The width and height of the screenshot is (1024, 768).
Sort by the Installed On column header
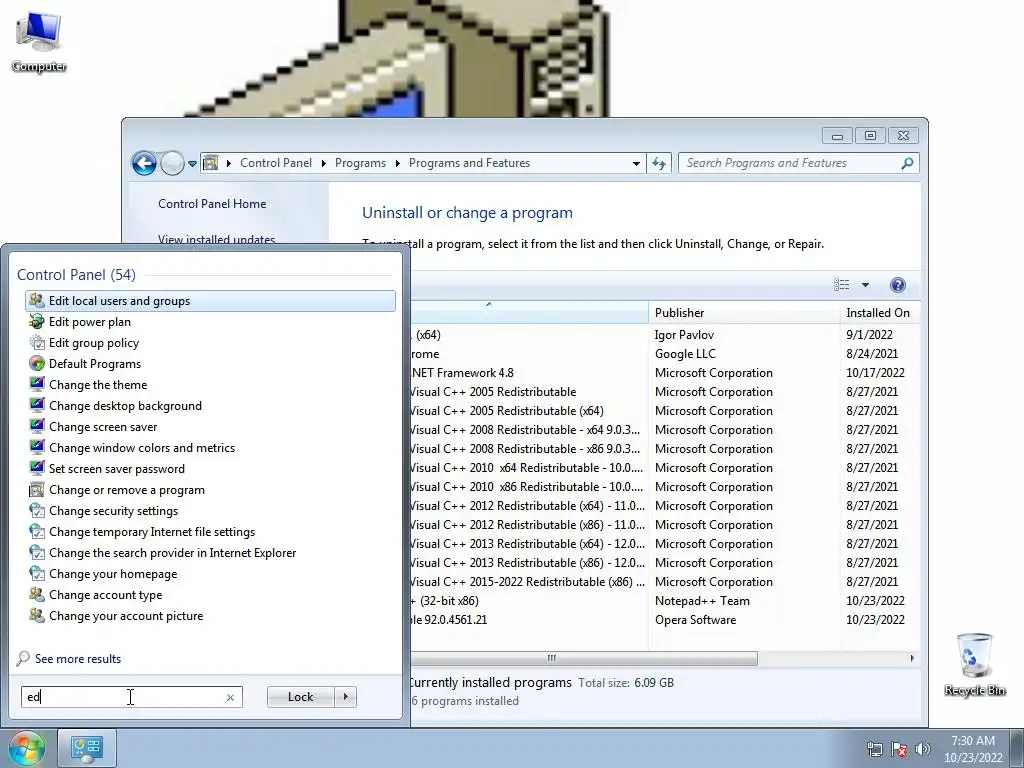click(880, 313)
